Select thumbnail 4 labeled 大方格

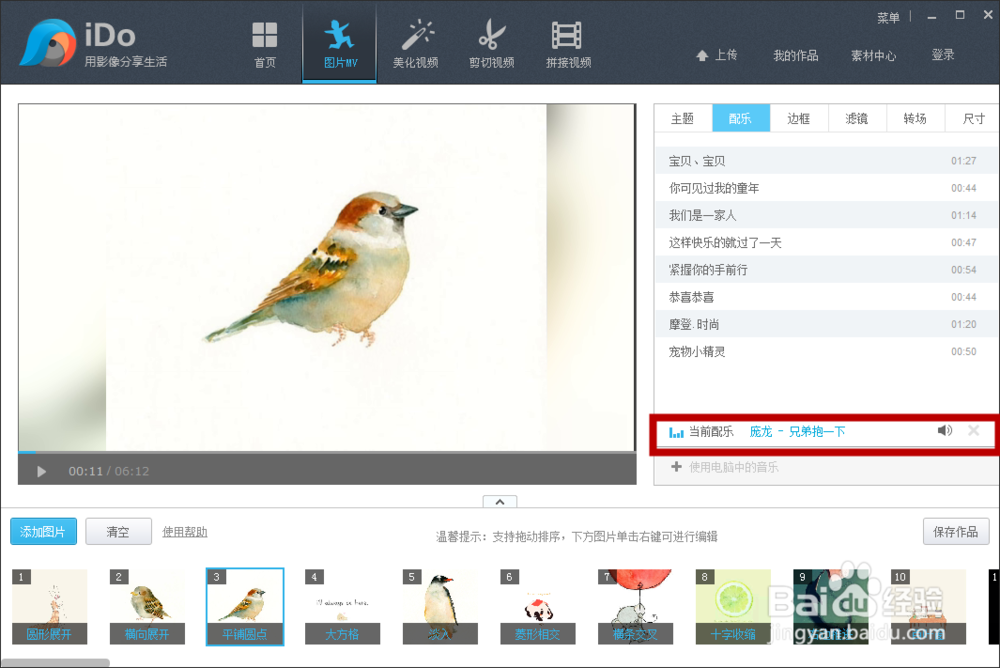(x=342, y=606)
